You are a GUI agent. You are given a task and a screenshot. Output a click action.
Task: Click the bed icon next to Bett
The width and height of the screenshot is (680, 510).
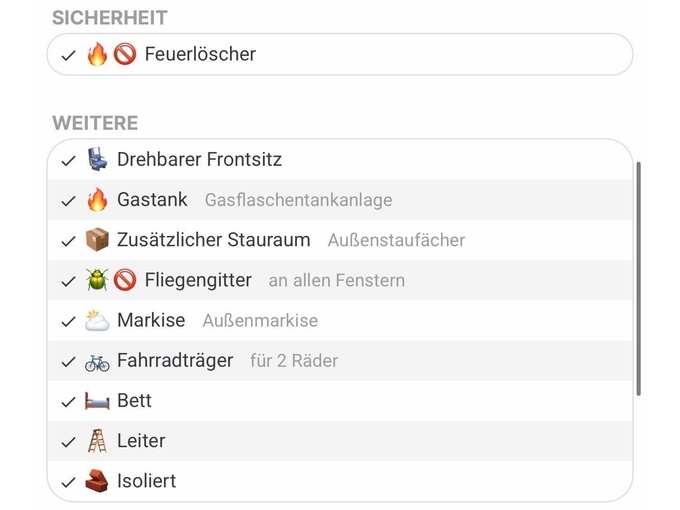[x=97, y=401]
